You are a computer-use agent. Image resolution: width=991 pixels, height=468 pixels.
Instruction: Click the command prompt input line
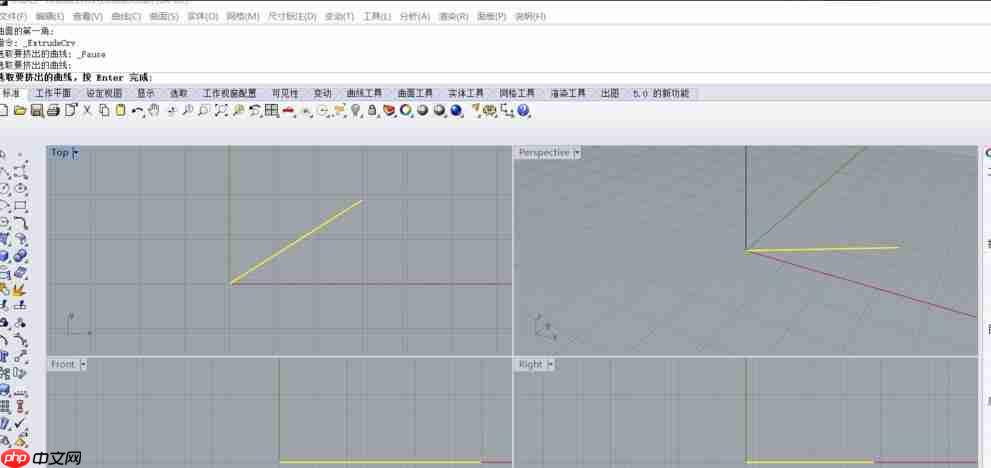click(x=496, y=77)
